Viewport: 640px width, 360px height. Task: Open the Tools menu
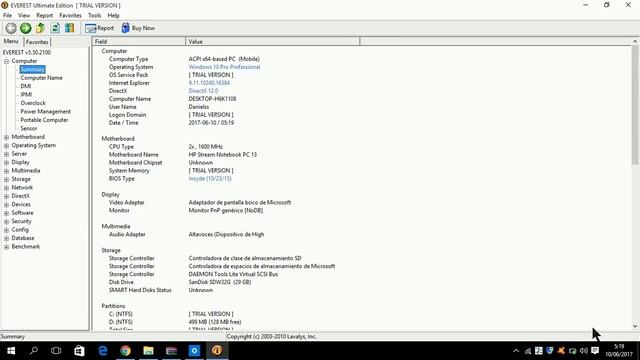[94, 16]
